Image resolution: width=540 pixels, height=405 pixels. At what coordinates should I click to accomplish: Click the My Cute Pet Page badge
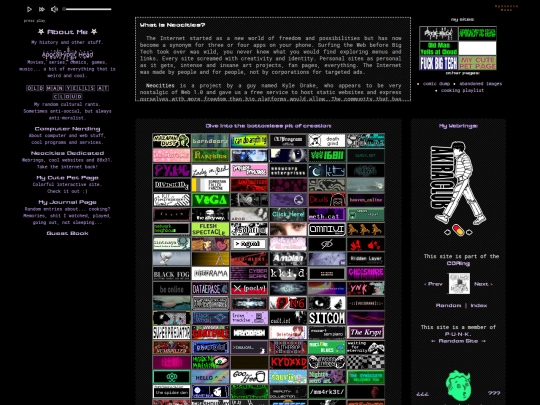(x=477, y=63)
